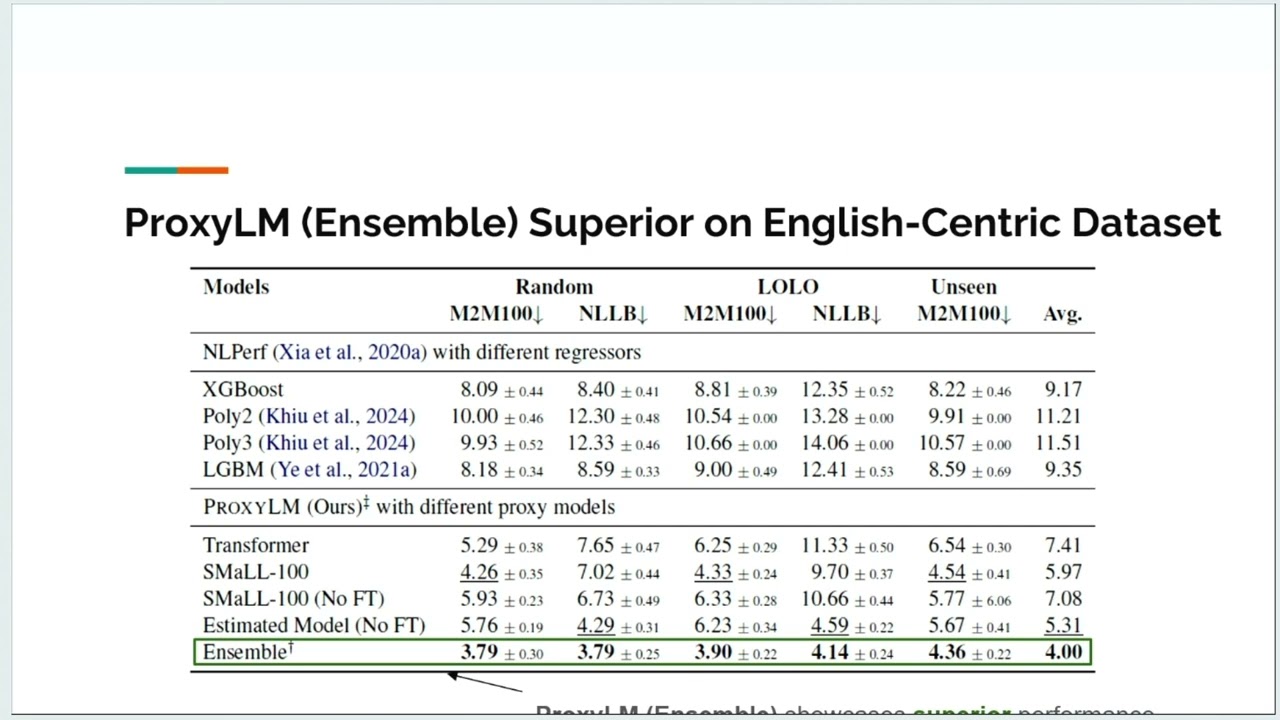Click the Transformer value 11.33 ± 0.50

click(847, 545)
